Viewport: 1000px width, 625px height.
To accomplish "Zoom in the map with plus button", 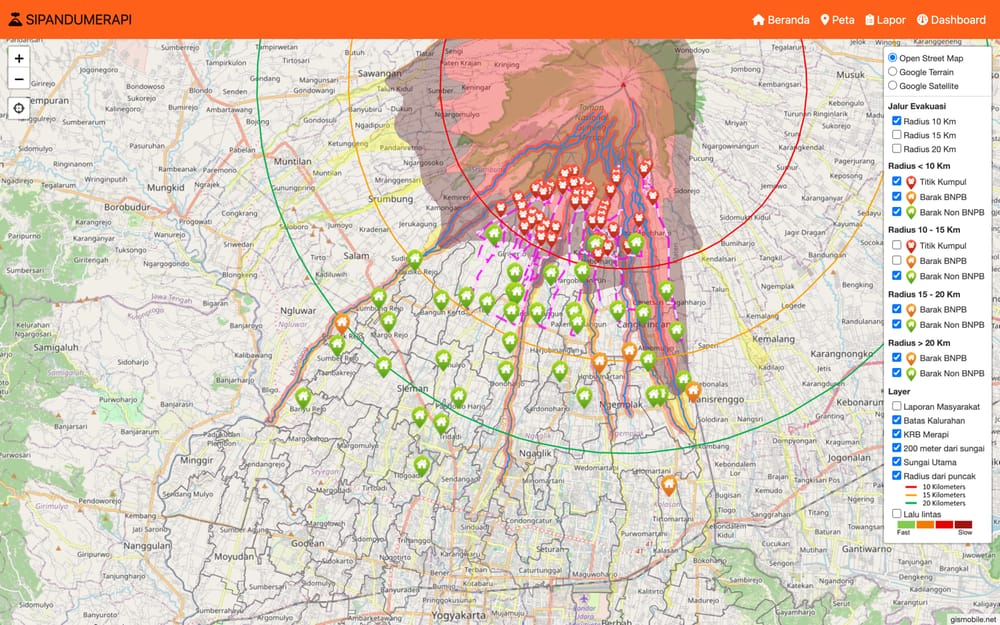I will click(19, 59).
